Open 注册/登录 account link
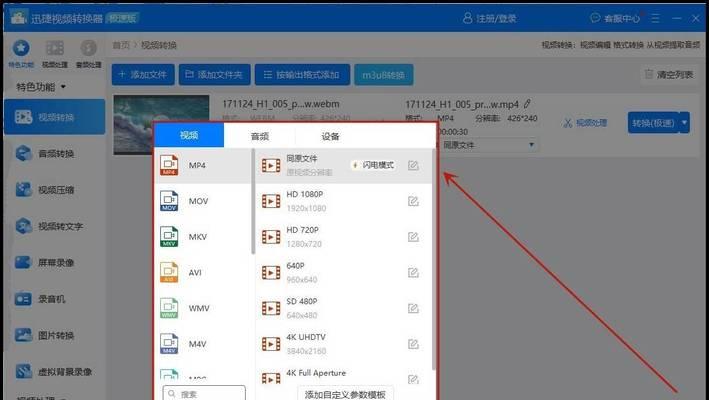The image size is (709, 400). click(x=490, y=19)
